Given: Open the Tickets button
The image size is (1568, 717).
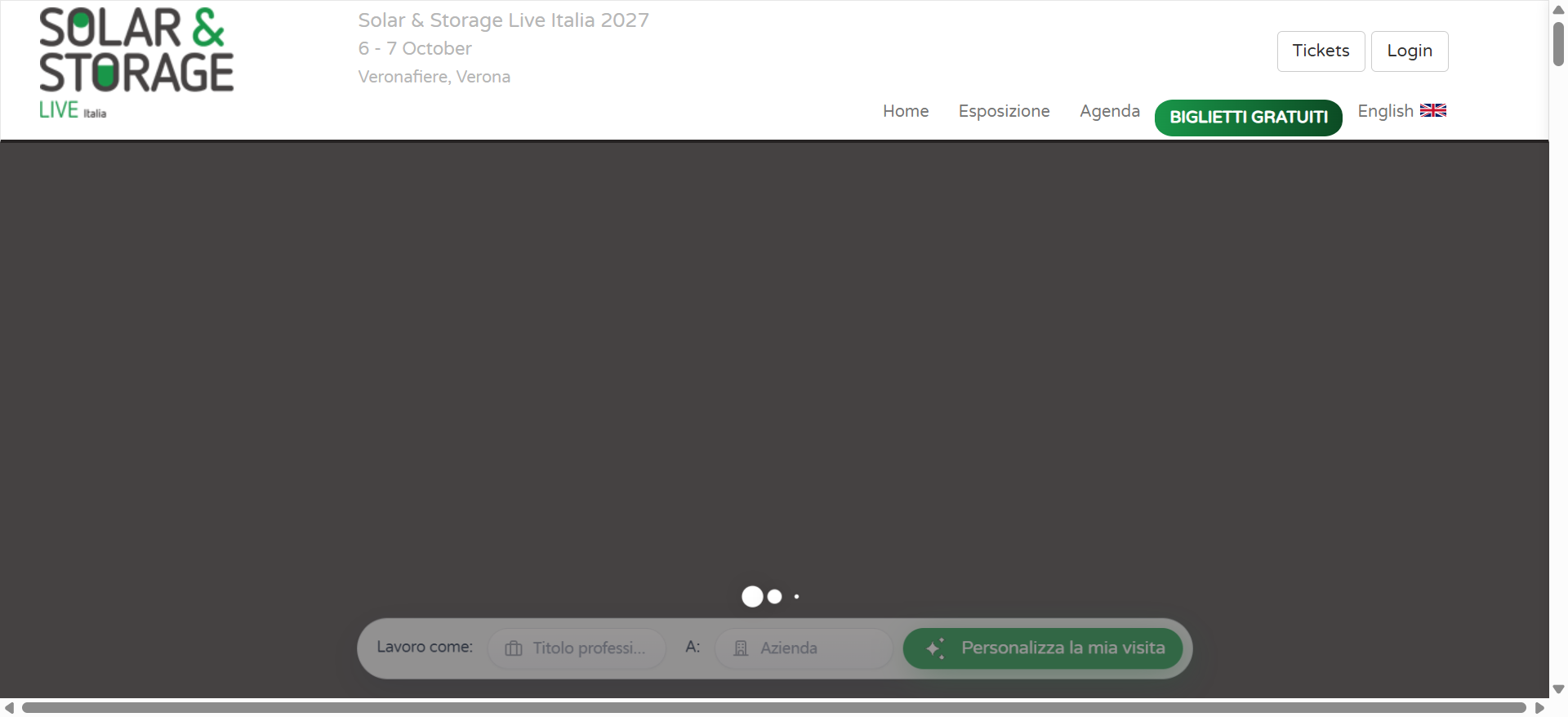Looking at the screenshot, I should coord(1321,51).
